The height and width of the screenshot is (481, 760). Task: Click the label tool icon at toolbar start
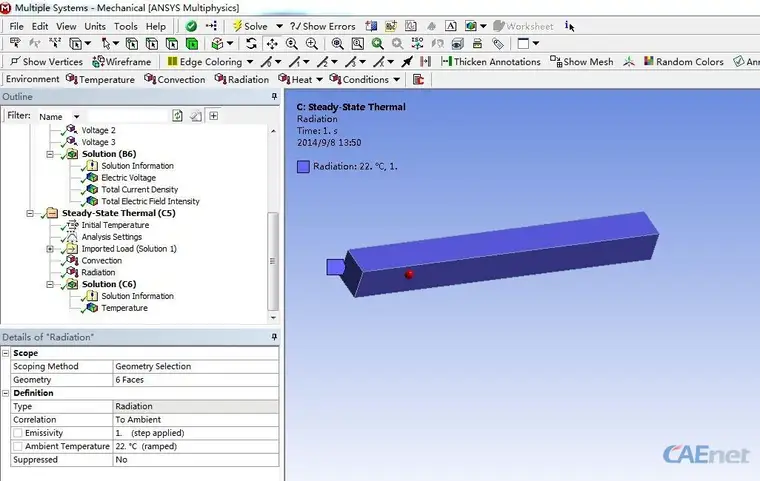[15, 44]
